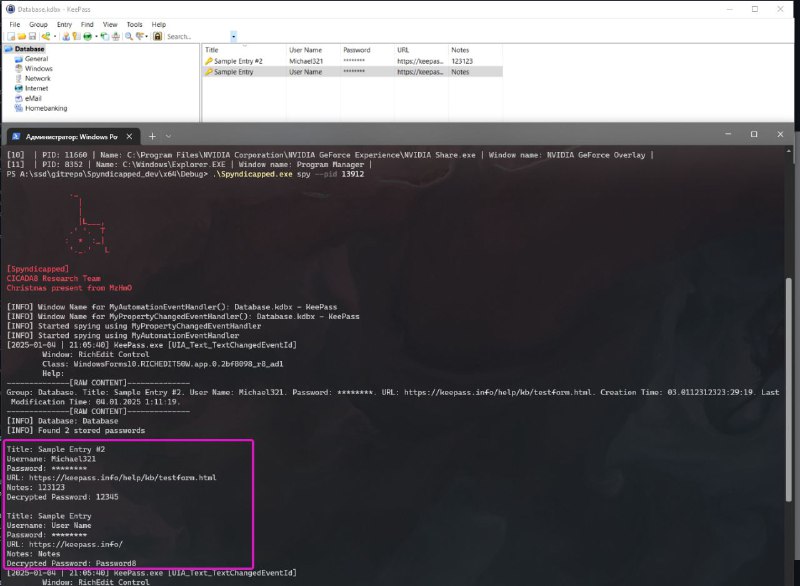
Task: Click the Open URL globe icon
Action: point(87,36)
